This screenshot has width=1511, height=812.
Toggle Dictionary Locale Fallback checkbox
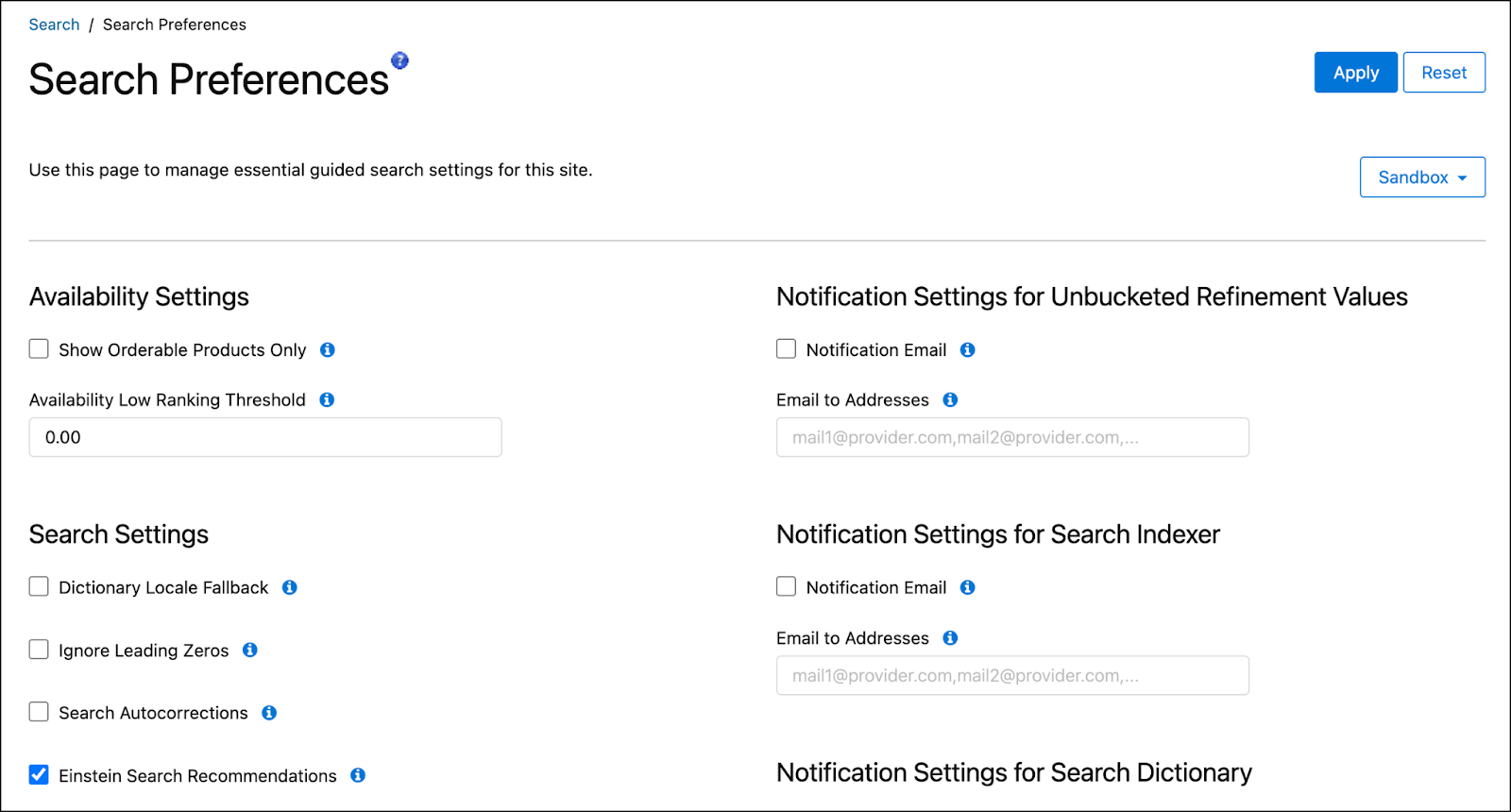coord(39,586)
